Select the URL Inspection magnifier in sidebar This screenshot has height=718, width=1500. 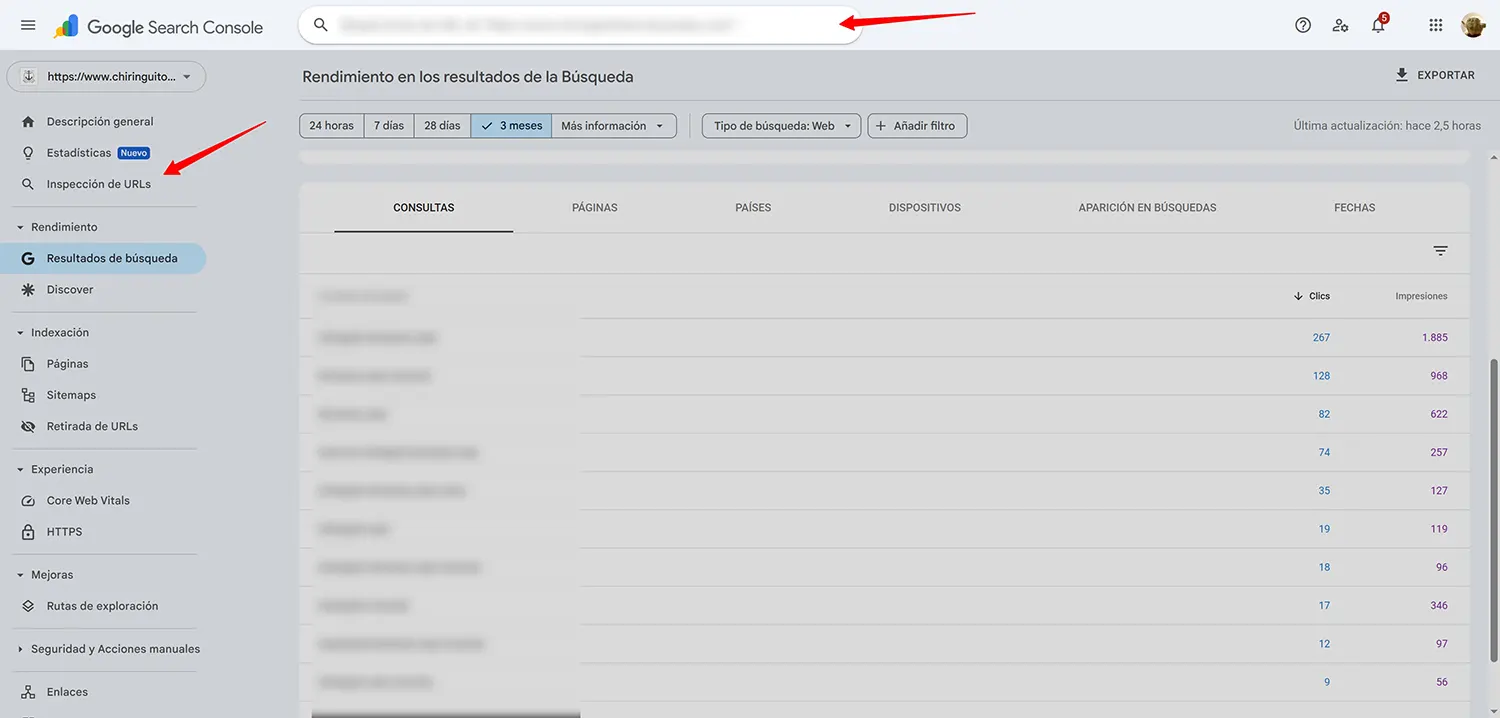coord(28,183)
